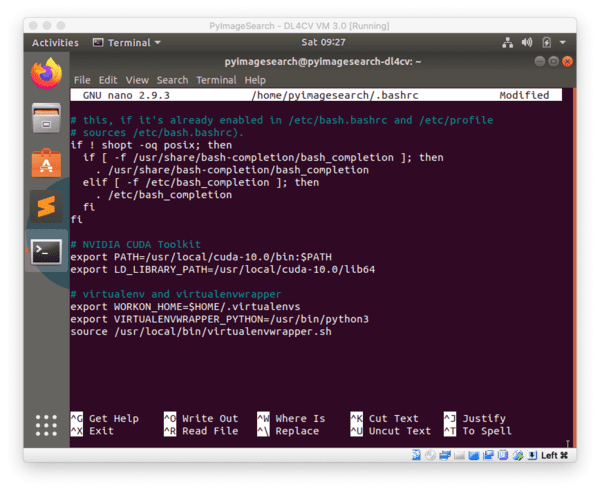The image size is (600, 491).
Task: Click the volume speaker icon in top bar
Action: pyautogui.click(x=527, y=42)
